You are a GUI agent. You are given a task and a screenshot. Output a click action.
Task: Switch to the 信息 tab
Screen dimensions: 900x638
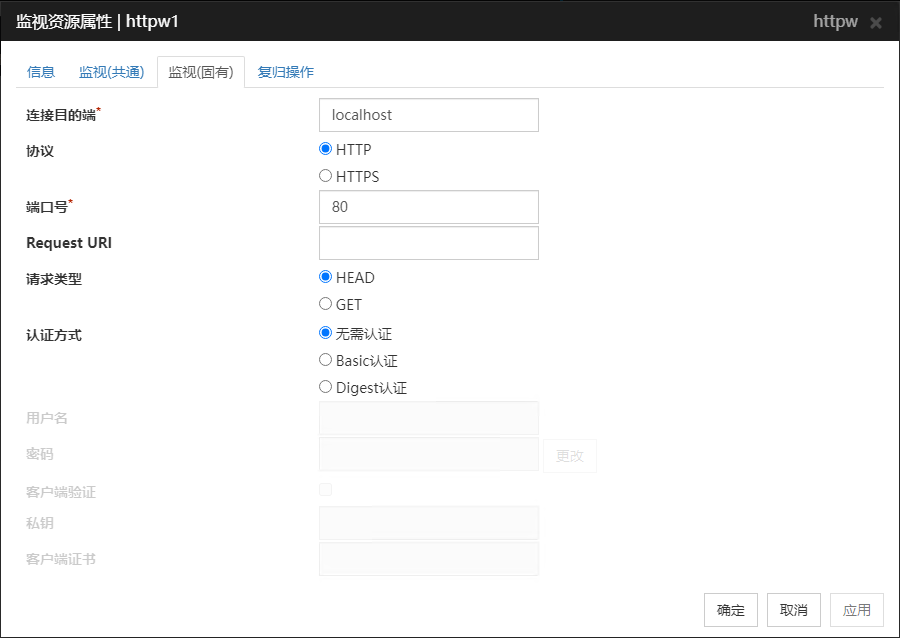click(41, 72)
